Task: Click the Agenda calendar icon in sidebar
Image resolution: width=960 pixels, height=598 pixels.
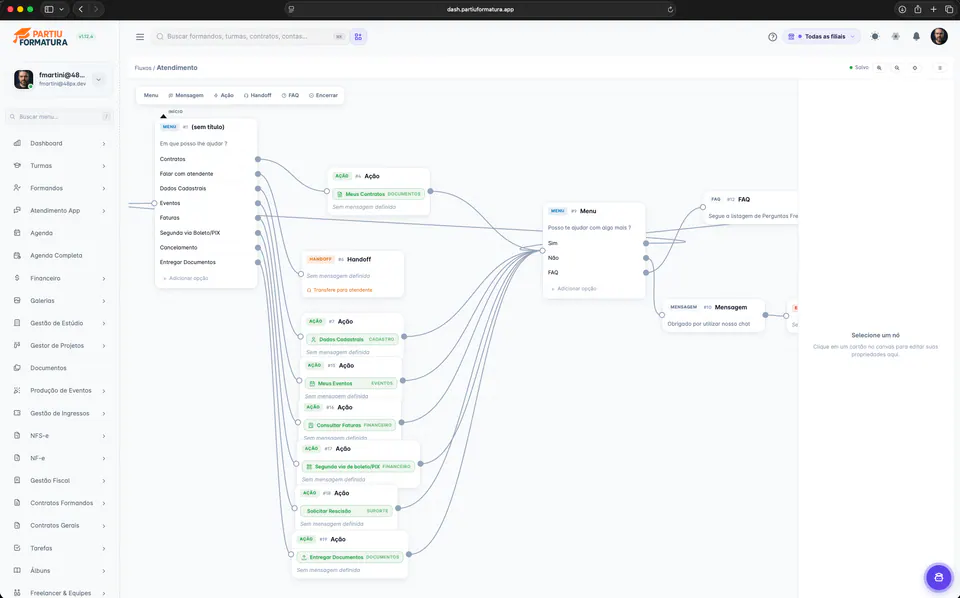Action: (17, 233)
